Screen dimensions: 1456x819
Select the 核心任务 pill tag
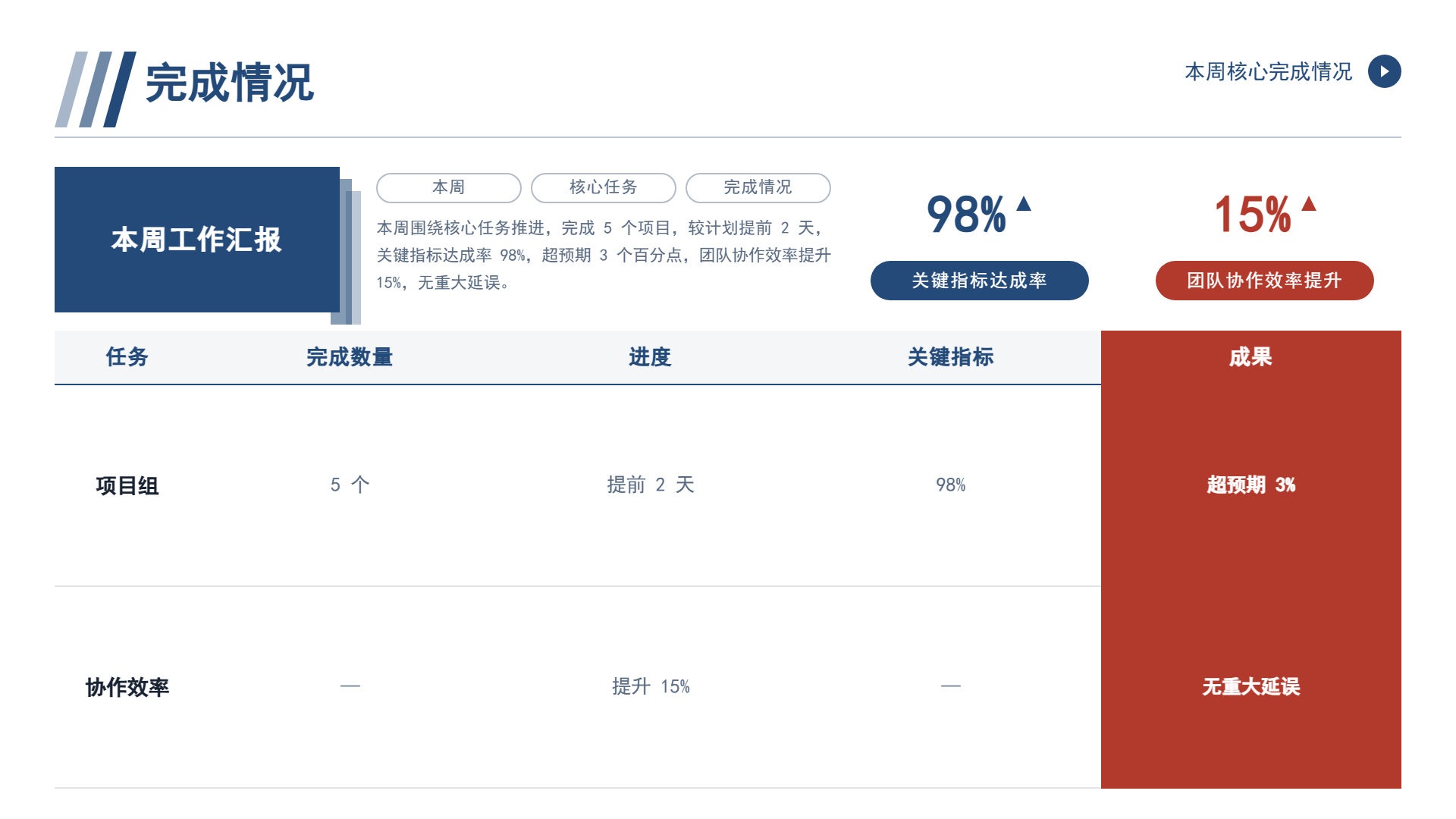(x=604, y=188)
